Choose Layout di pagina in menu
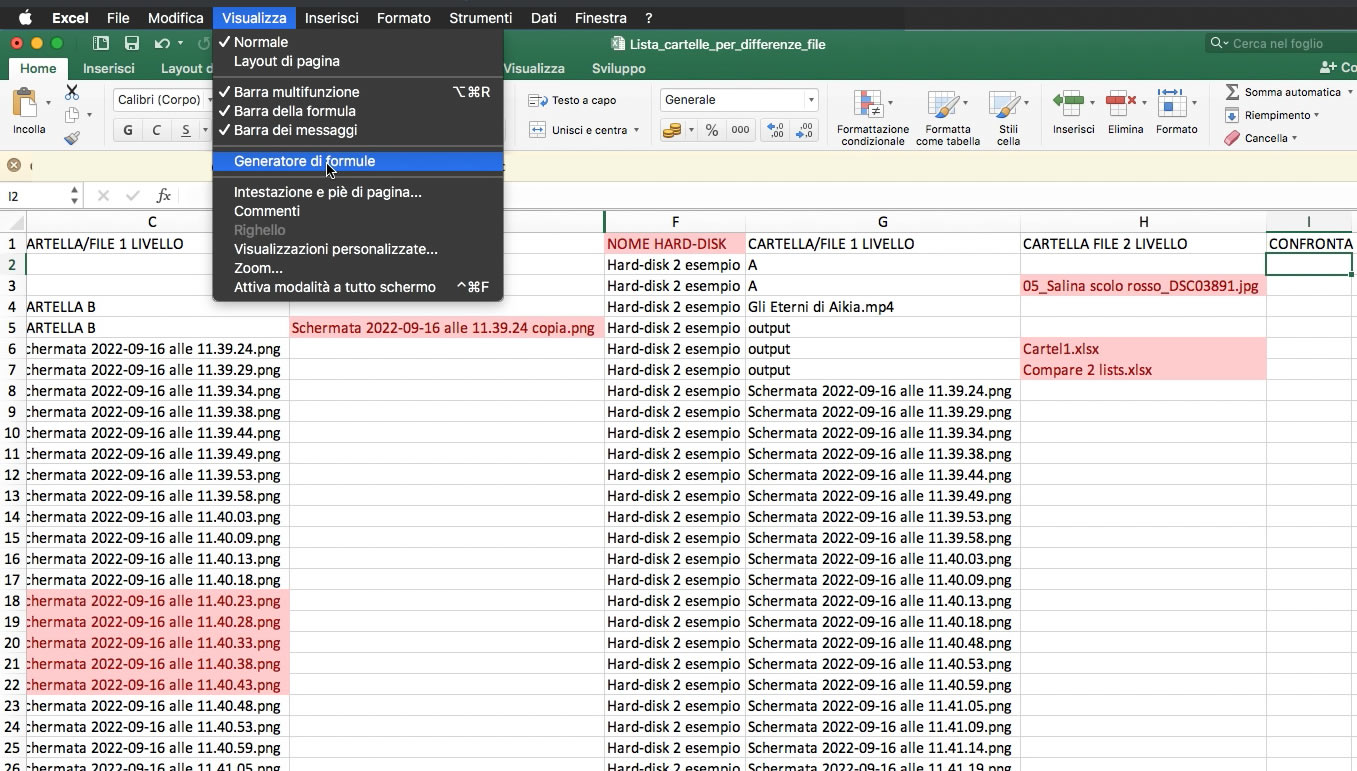The image size is (1357, 771). tap(358, 61)
